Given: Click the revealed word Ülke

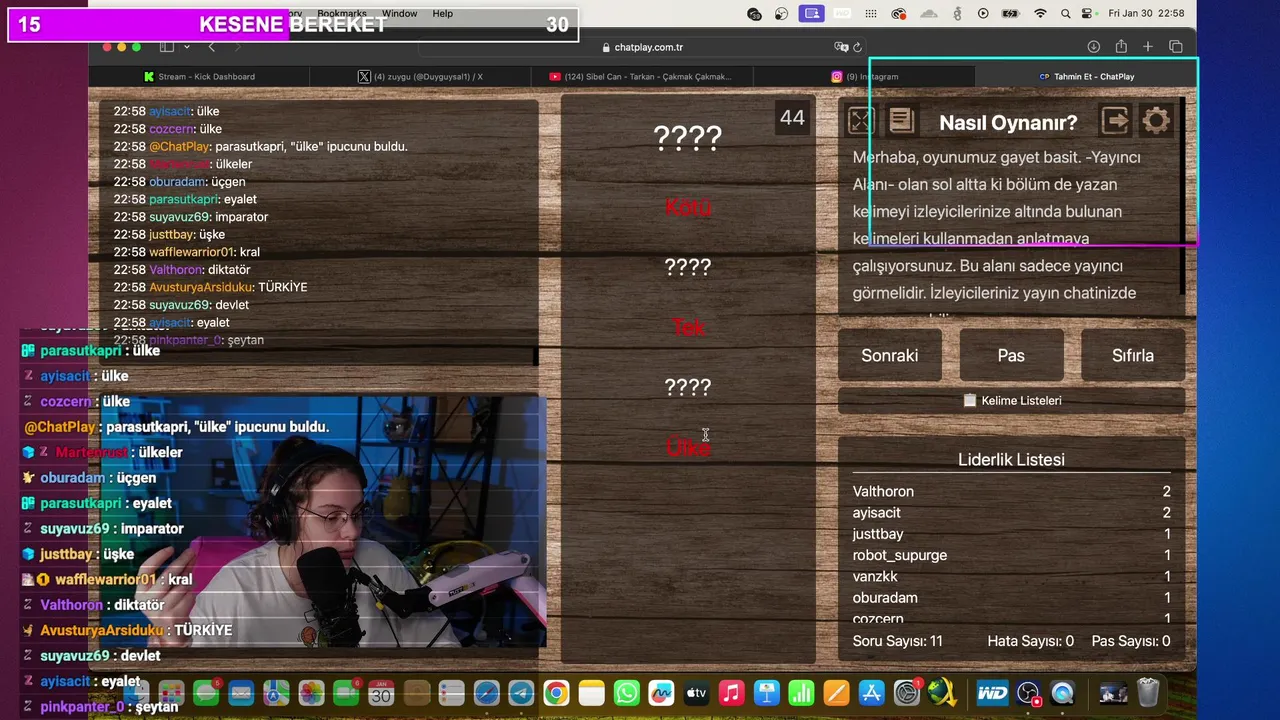Looking at the screenshot, I should 688,448.
